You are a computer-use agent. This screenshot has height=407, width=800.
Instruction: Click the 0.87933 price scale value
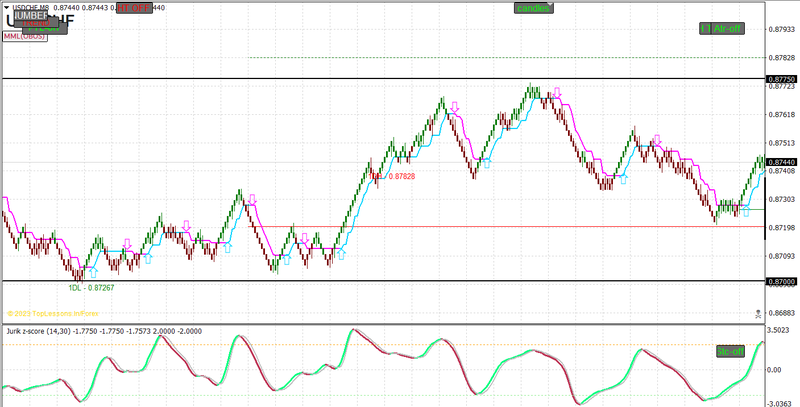click(x=782, y=29)
